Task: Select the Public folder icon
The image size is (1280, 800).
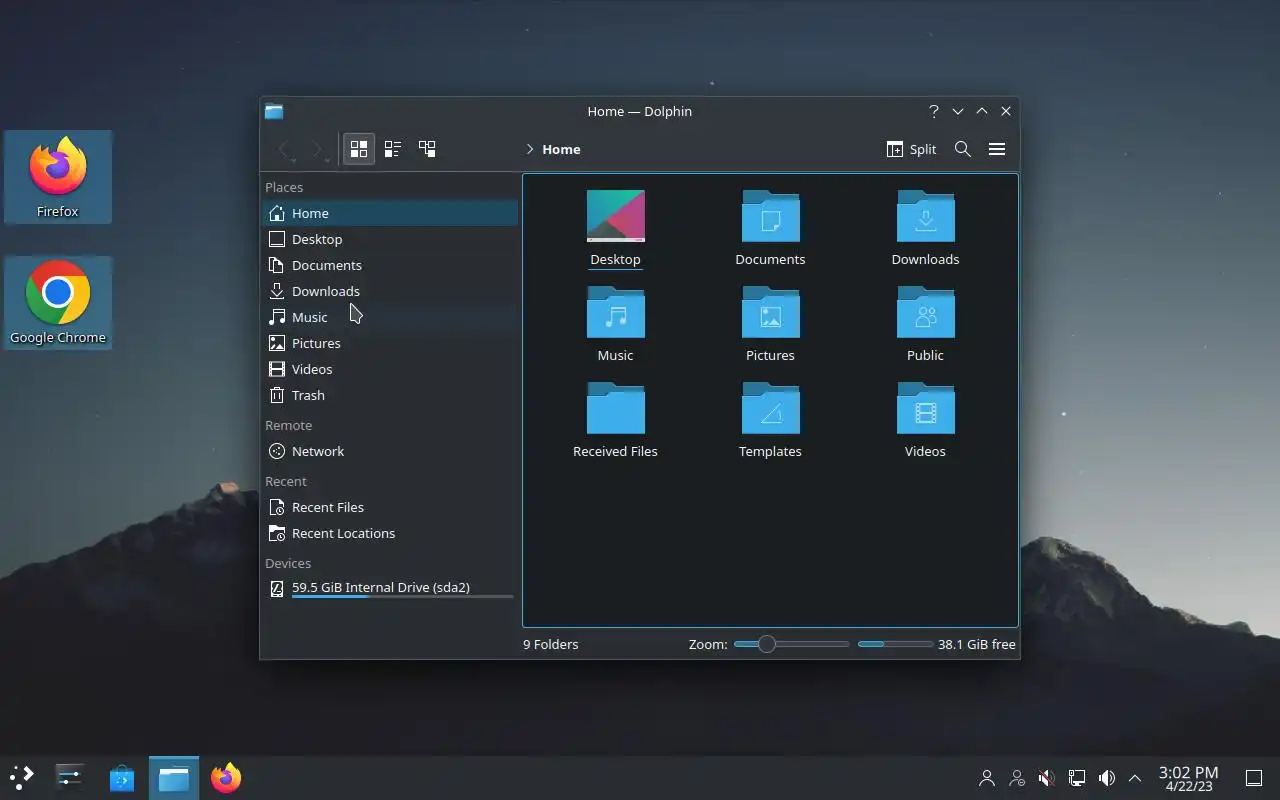Action: point(925,325)
